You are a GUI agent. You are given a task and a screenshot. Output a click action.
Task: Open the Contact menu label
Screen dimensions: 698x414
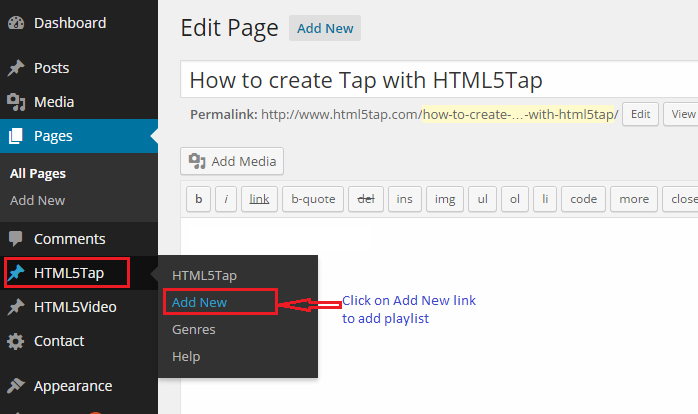tap(59, 341)
